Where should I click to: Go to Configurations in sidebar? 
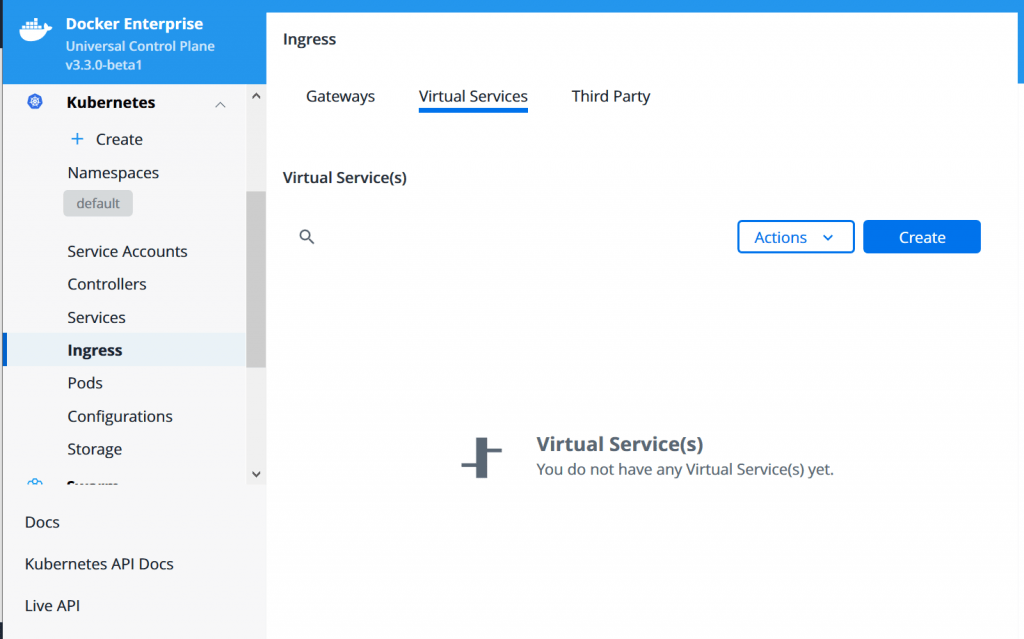click(120, 416)
